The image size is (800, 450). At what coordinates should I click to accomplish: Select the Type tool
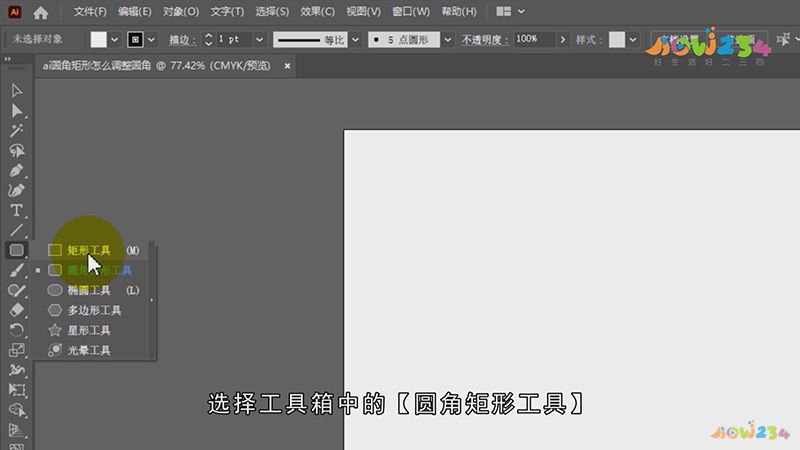tap(16, 210)
